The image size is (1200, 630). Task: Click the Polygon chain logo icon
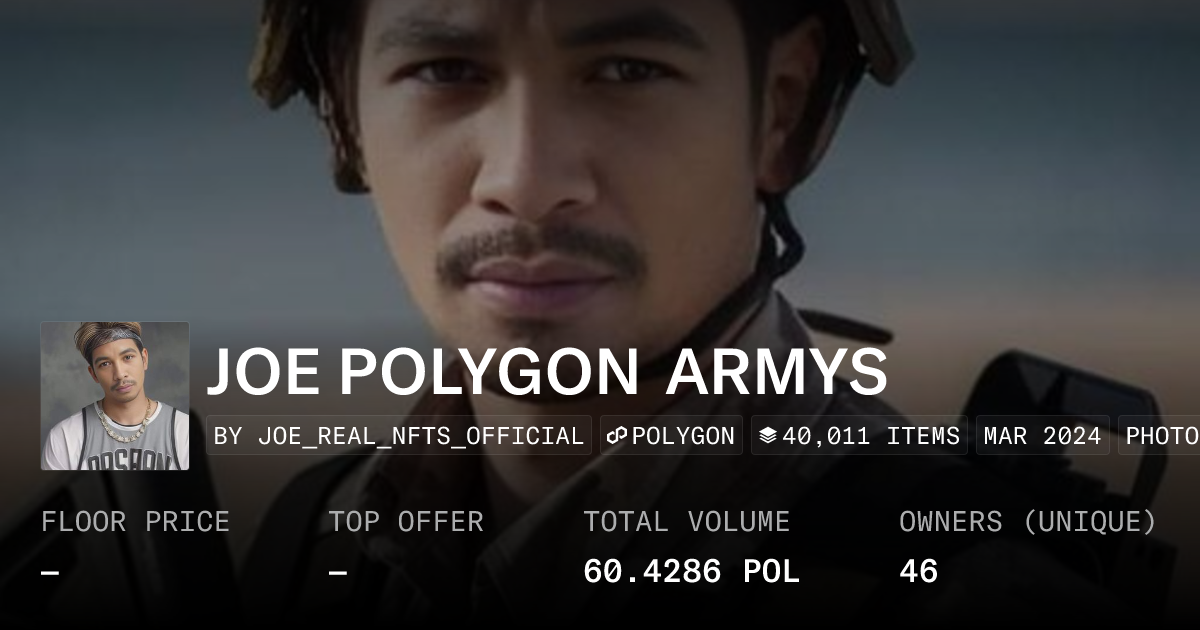tap(617, 436)
